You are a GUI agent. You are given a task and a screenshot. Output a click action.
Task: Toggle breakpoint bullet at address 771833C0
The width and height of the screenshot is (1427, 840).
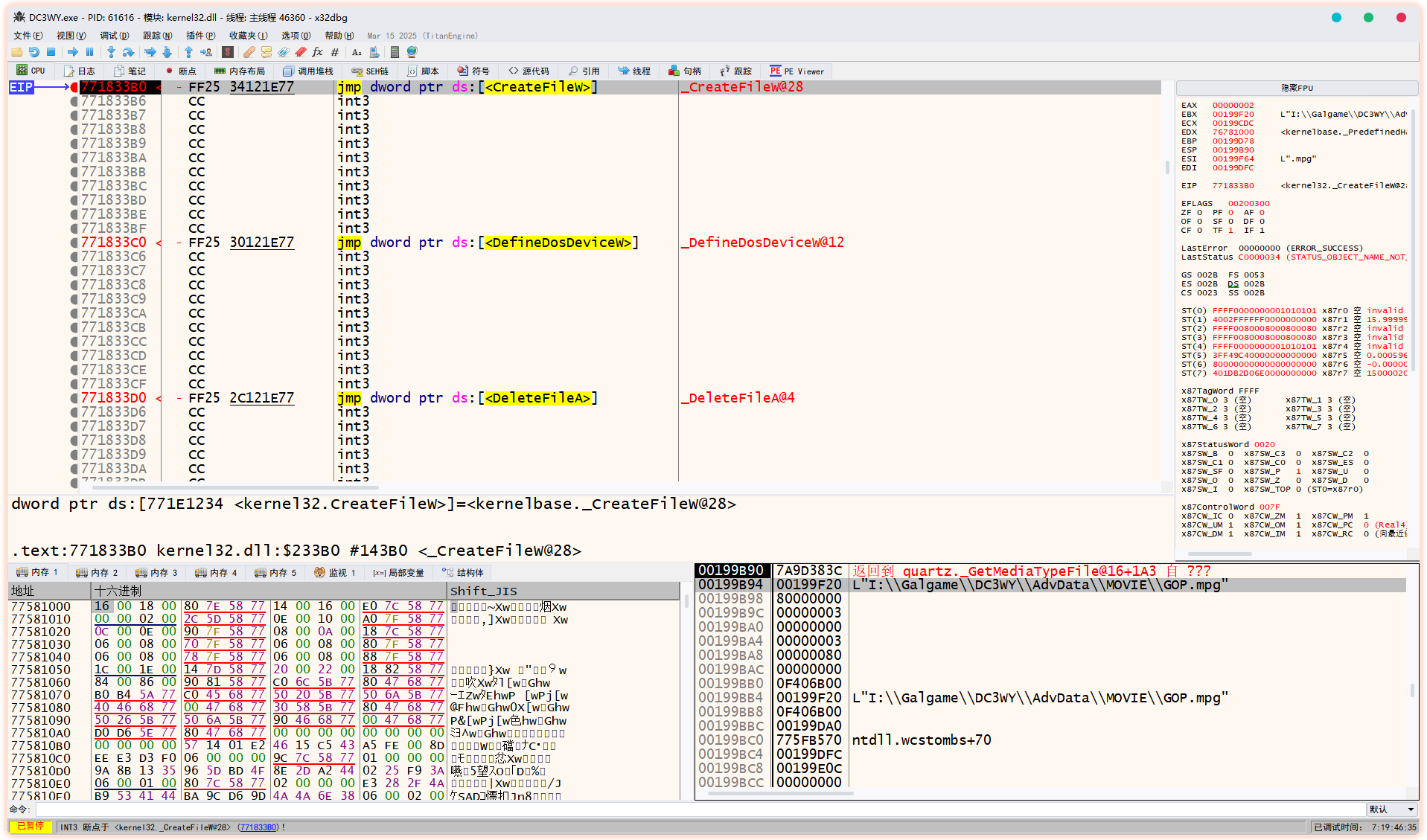(74, 243)
